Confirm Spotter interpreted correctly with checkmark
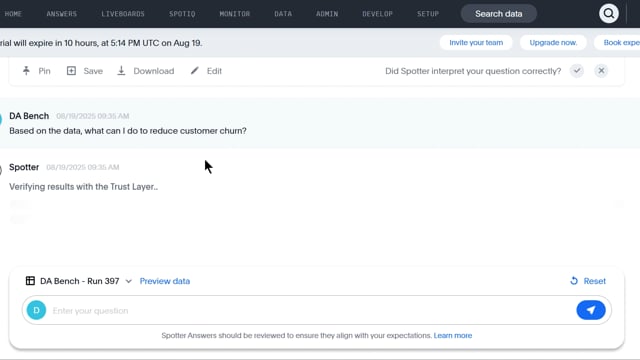 [577, 71]
